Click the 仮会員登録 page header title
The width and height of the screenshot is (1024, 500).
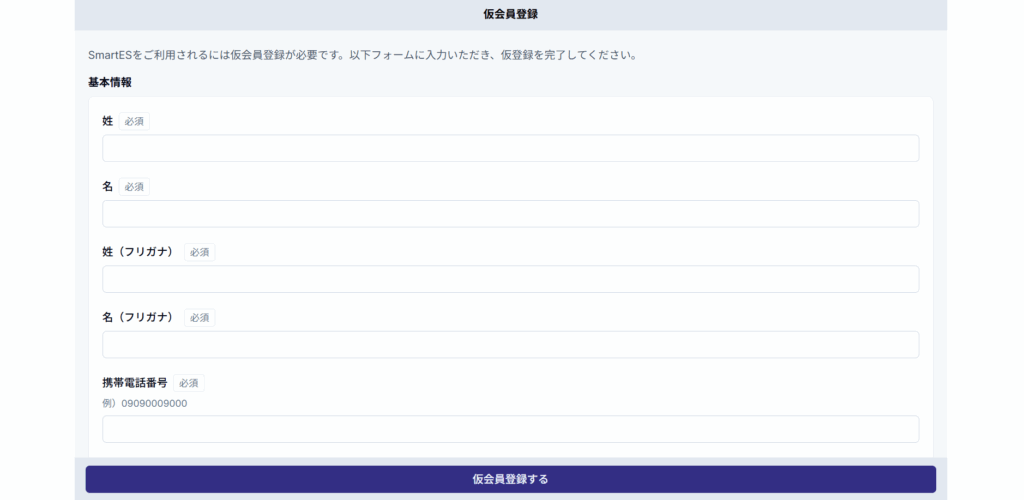point(511,14)
